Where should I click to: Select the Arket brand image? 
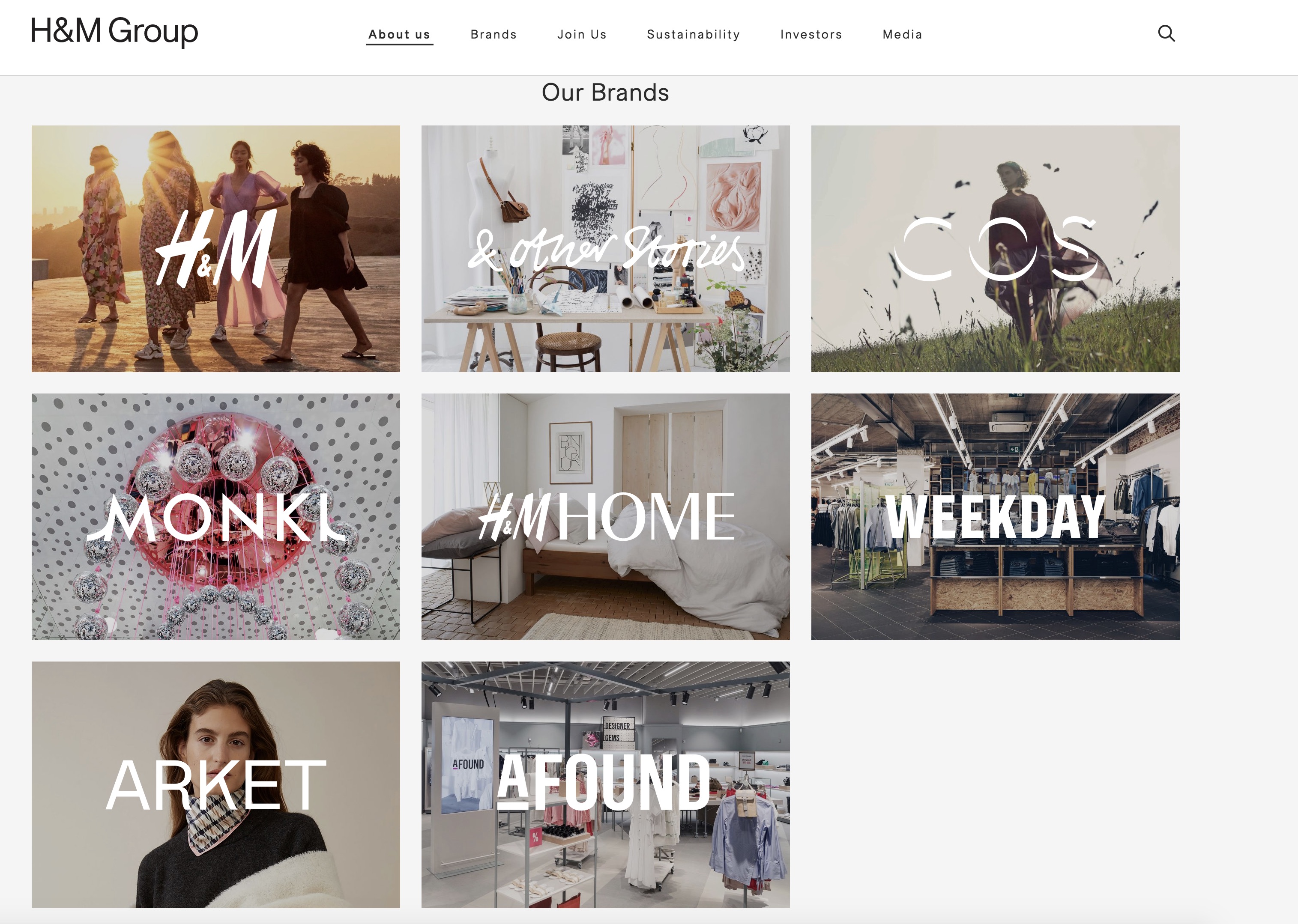[216, 784]
